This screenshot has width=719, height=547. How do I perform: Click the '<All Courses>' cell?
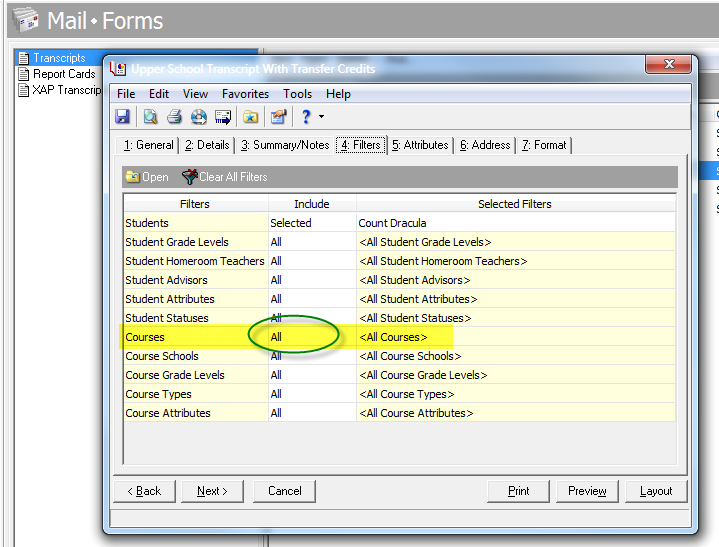pos(516,337)
